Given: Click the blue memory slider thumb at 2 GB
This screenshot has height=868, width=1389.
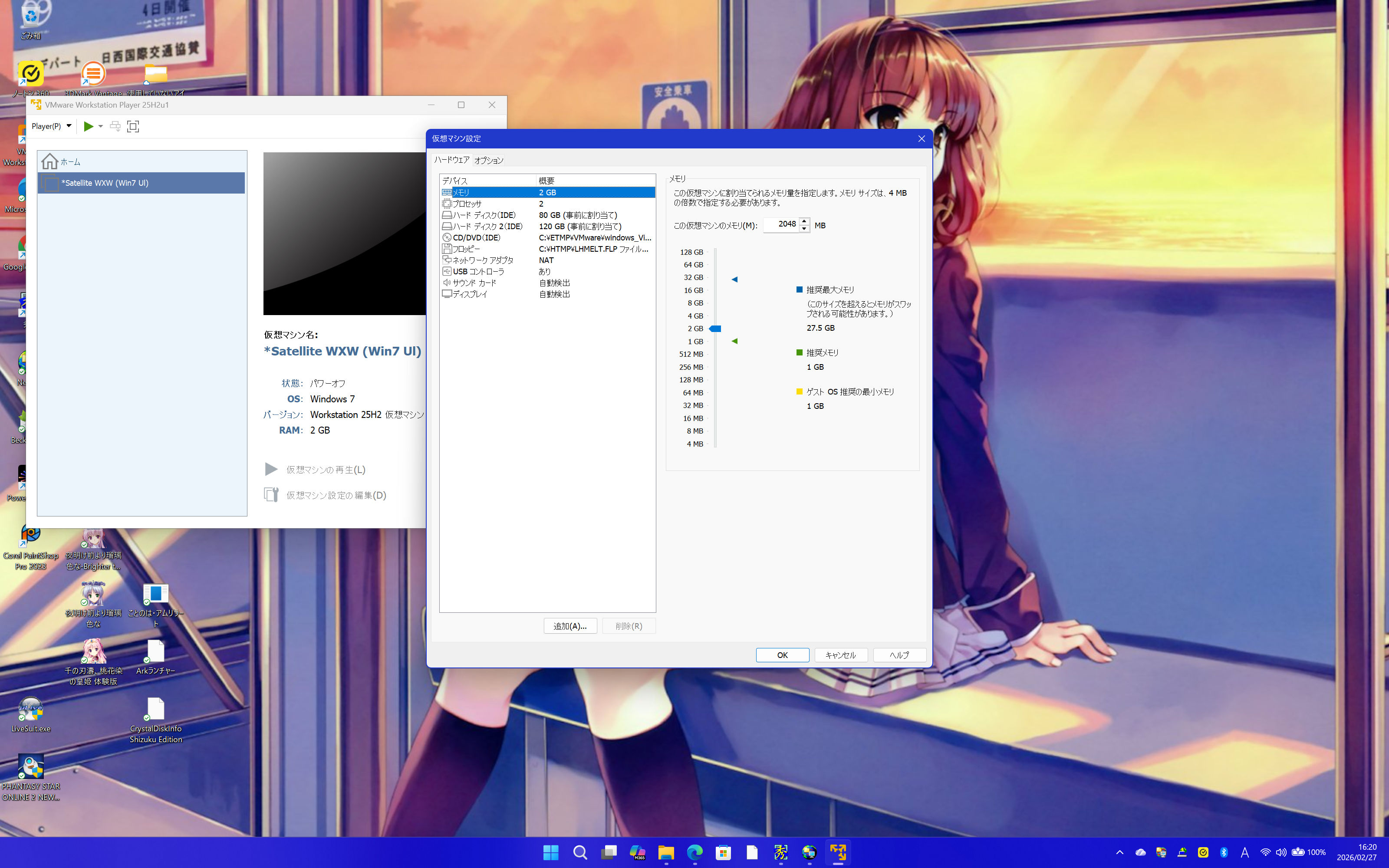Looking at the screenshot, I should coord(715,329).
